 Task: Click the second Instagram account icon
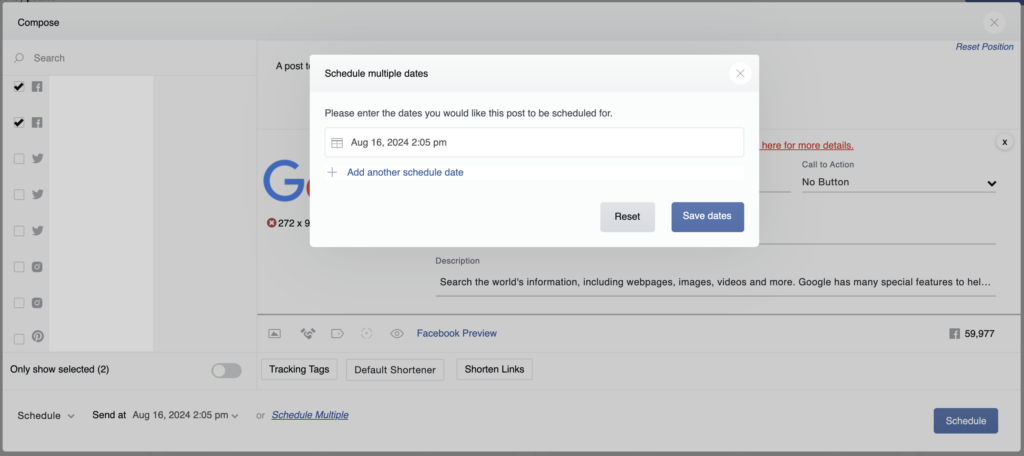[37, 302]
